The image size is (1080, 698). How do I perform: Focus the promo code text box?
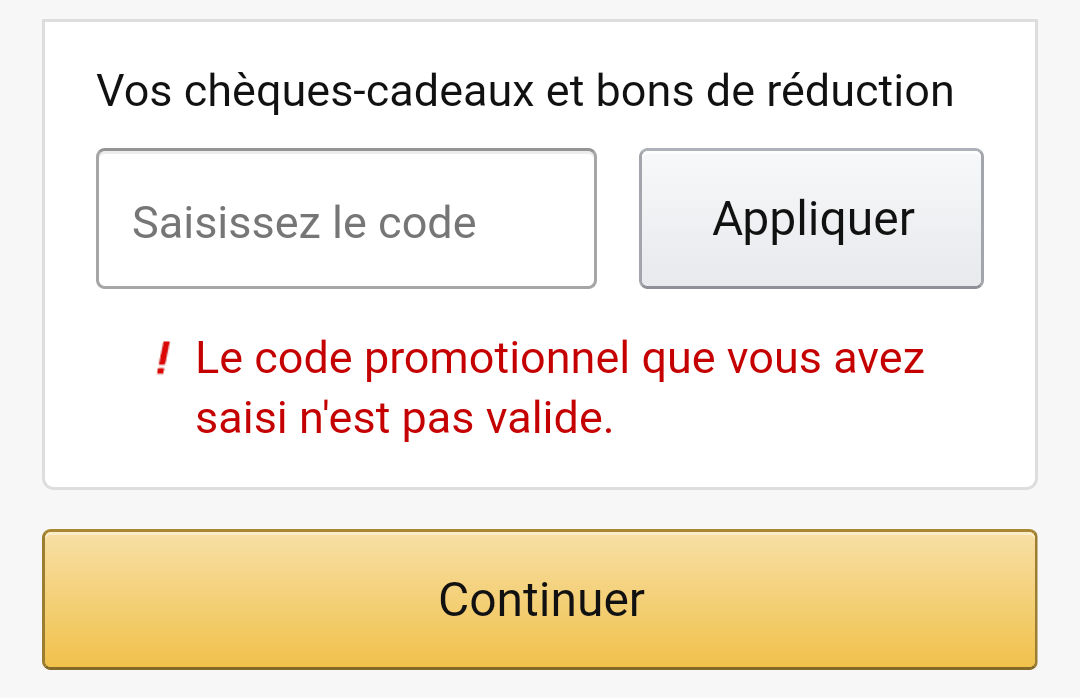point(346,219)
